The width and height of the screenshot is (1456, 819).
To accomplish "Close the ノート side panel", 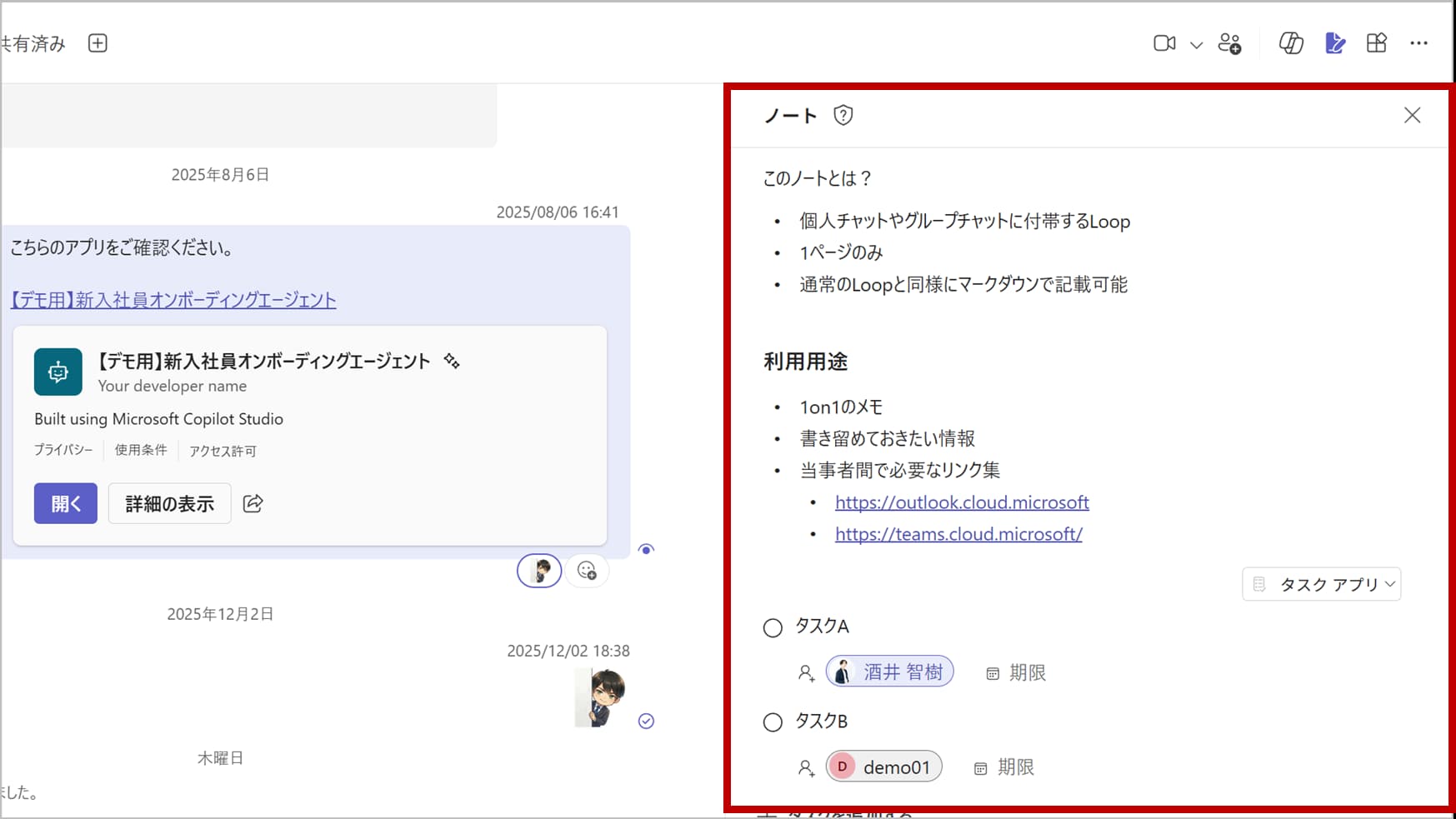I will tap(1412, 115).
